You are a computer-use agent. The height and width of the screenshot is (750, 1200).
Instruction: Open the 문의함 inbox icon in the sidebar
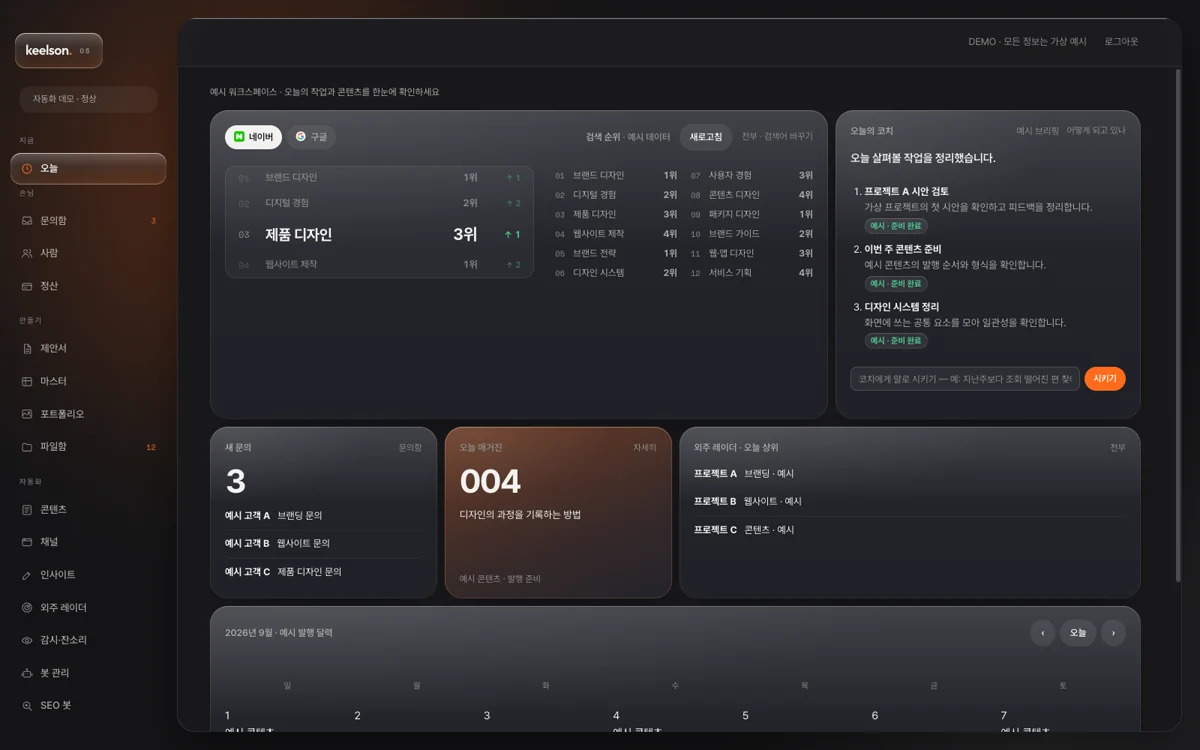click(27, 221)
